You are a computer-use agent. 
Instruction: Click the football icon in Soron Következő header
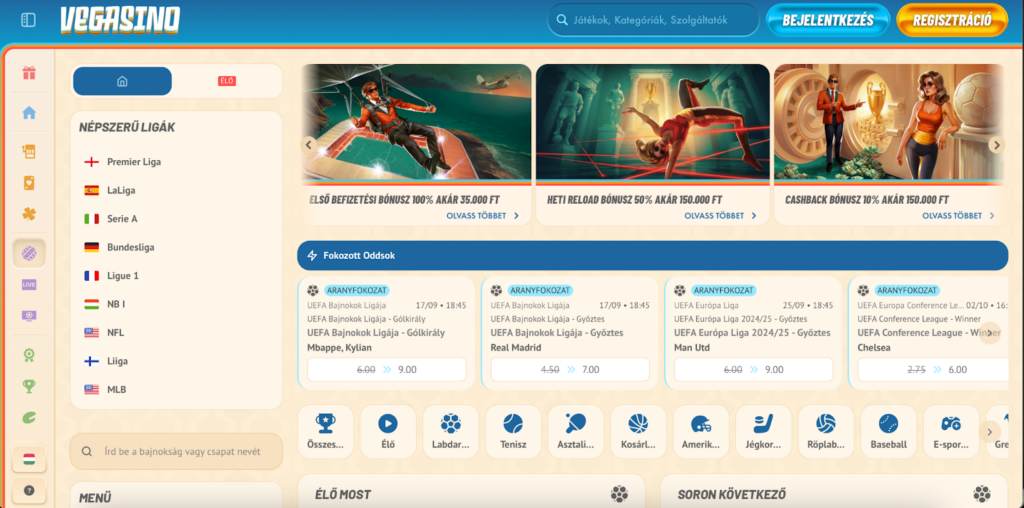982,494
